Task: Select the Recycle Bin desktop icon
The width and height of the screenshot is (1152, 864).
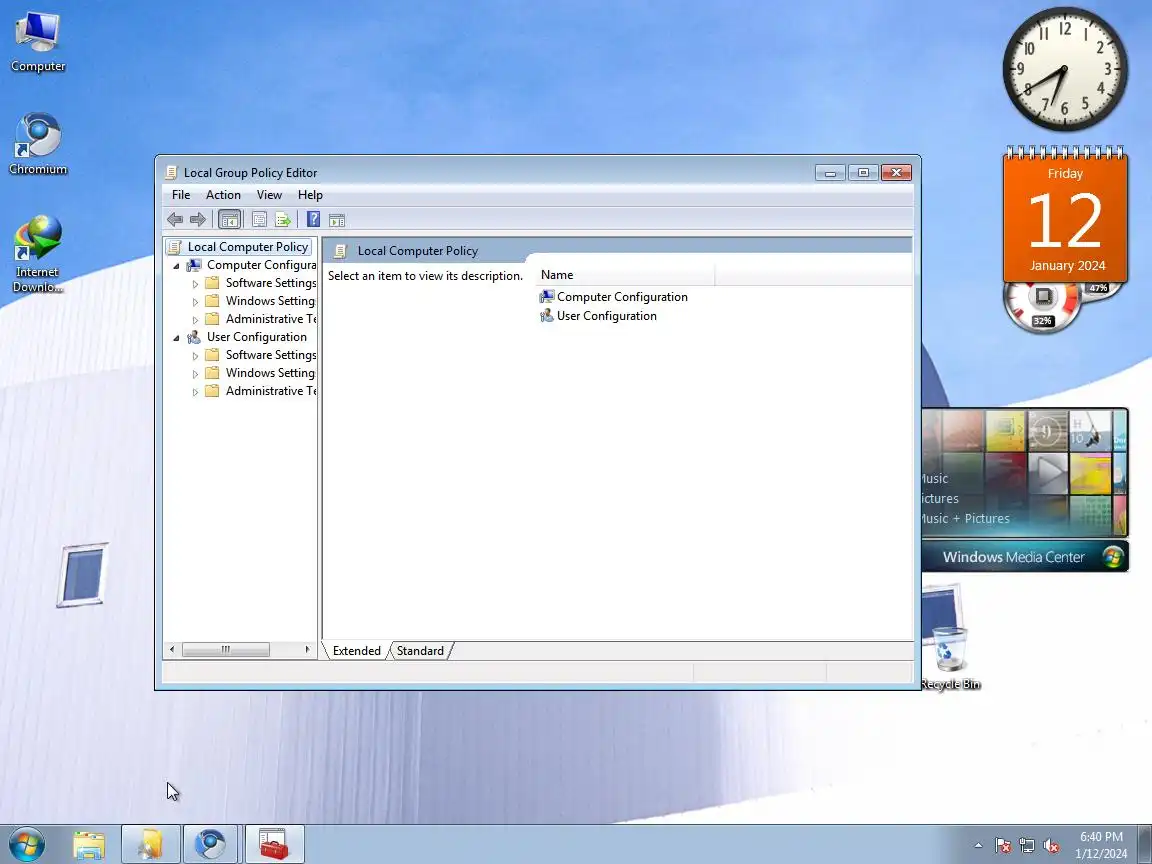Action: click(x=950, y=658)
